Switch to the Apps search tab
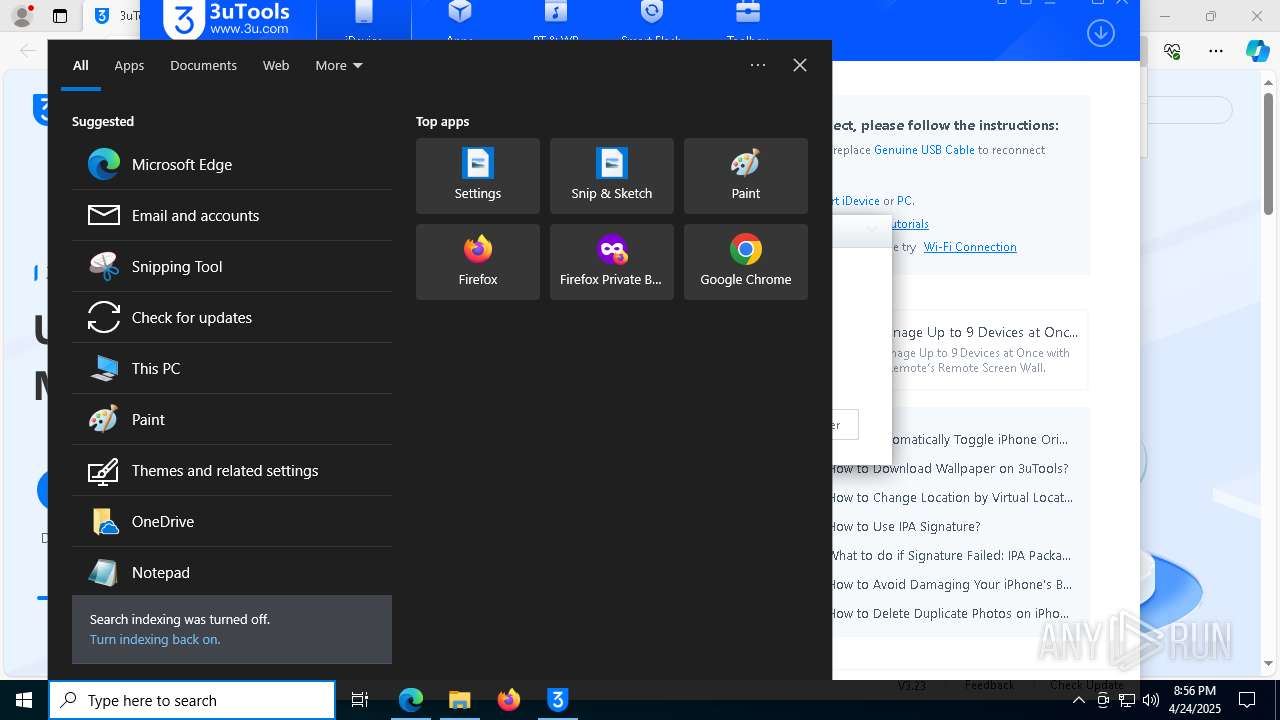The width and height of the screenshot is (1280, 720). point(129,65)
